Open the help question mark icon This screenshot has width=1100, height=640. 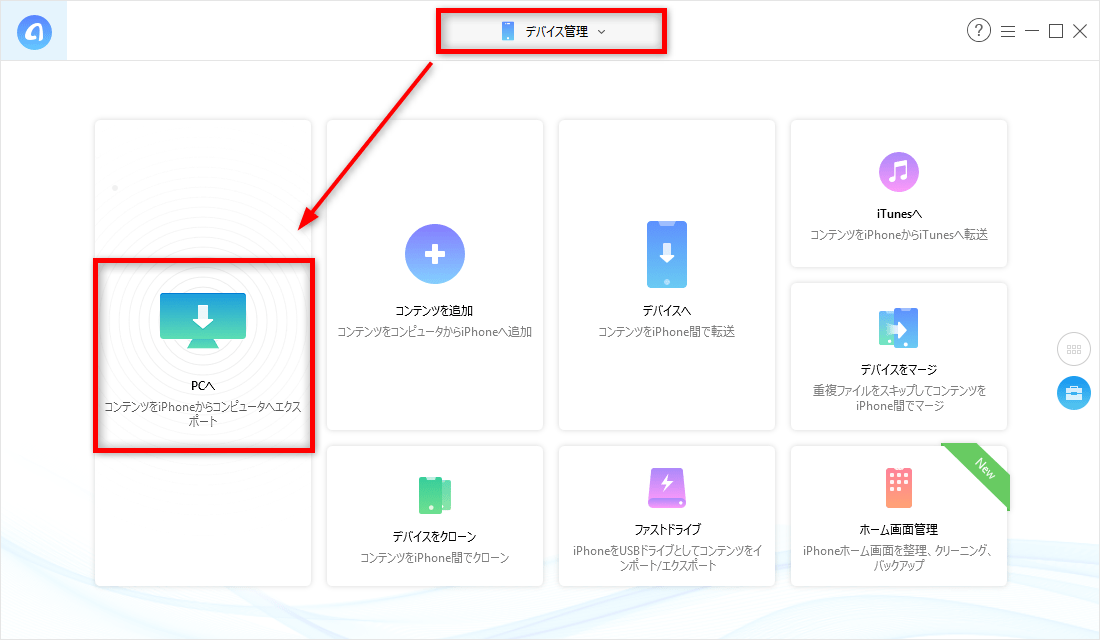978,30
